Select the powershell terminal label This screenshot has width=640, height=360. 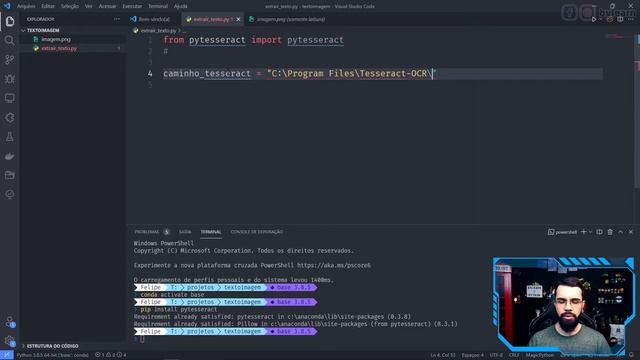click(x=562, y=232)
